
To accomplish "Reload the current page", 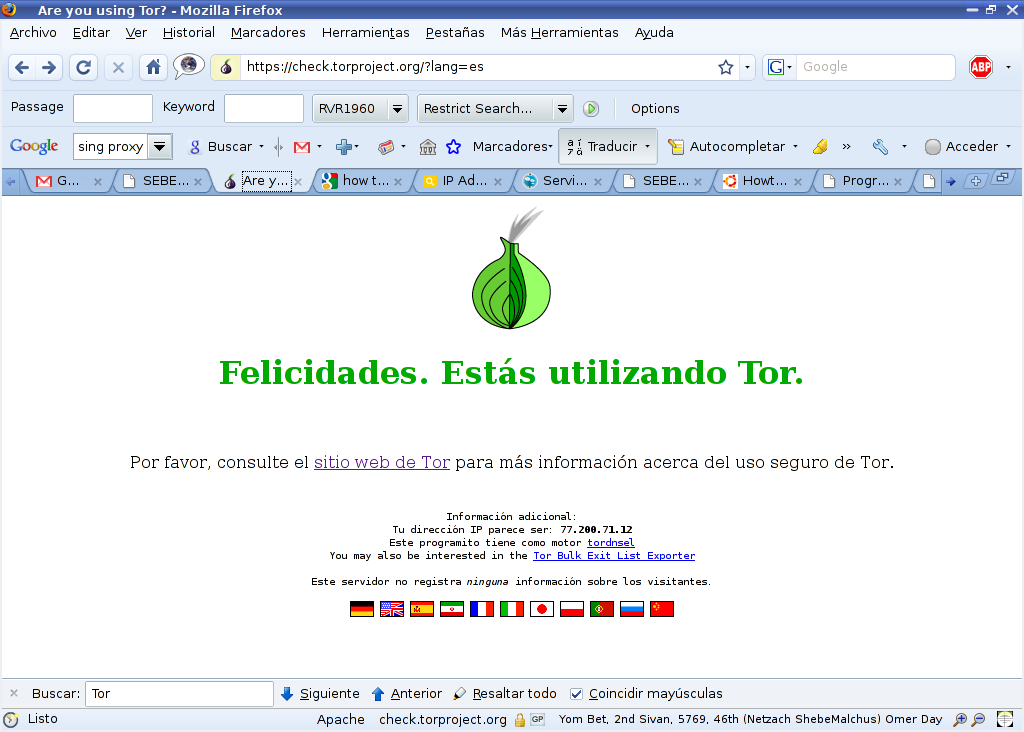I will click(84, 67).
